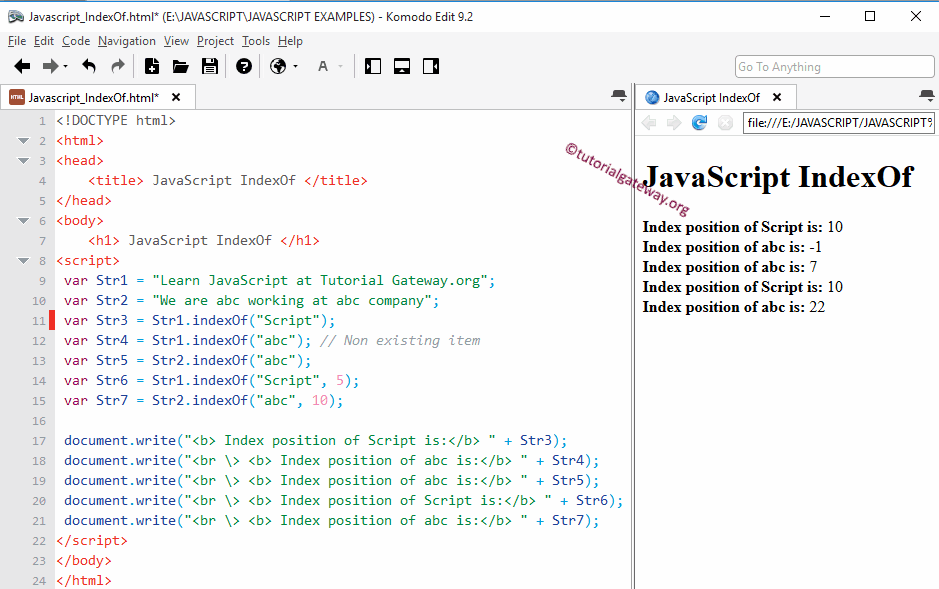Close the JavaScript IndexOf preview tab
Screen dimensions: 939x589
777,98
